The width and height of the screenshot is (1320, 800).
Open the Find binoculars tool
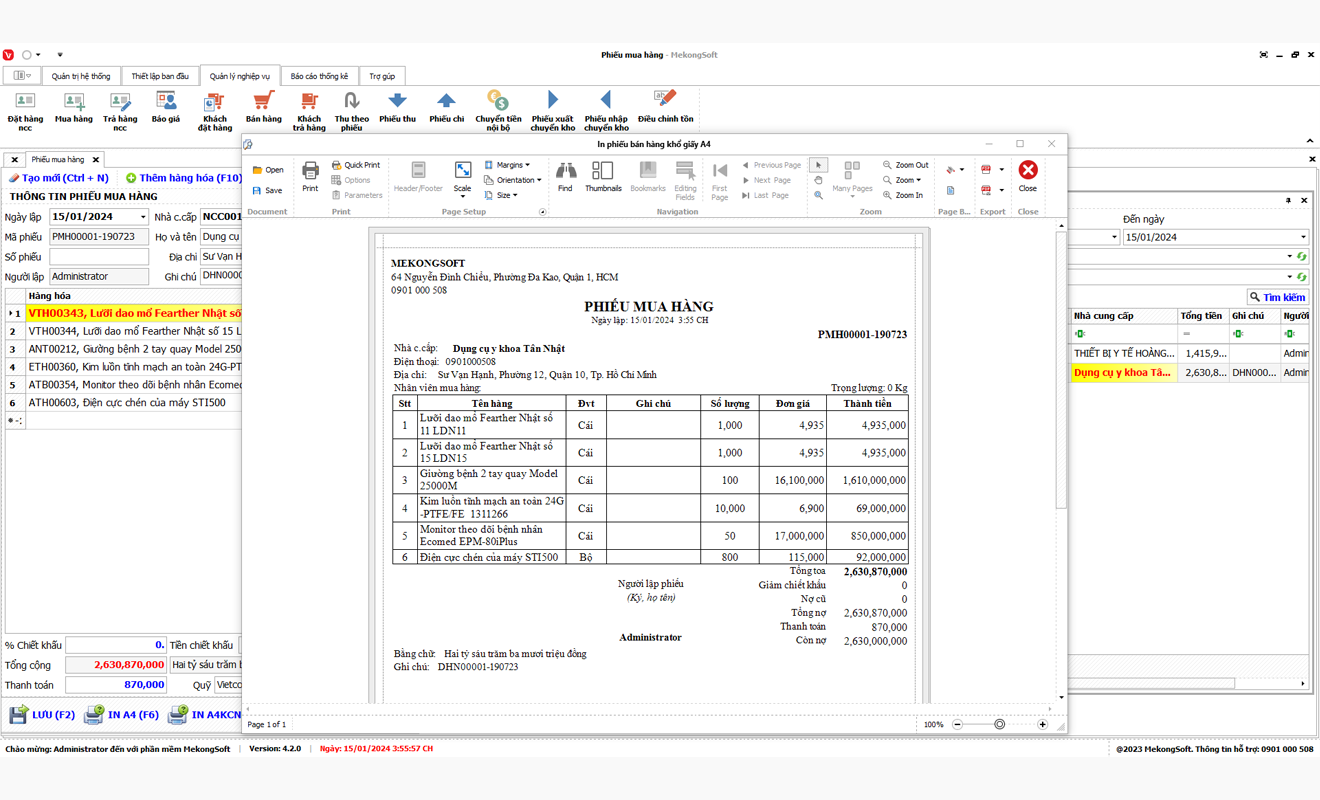[565, 176]
